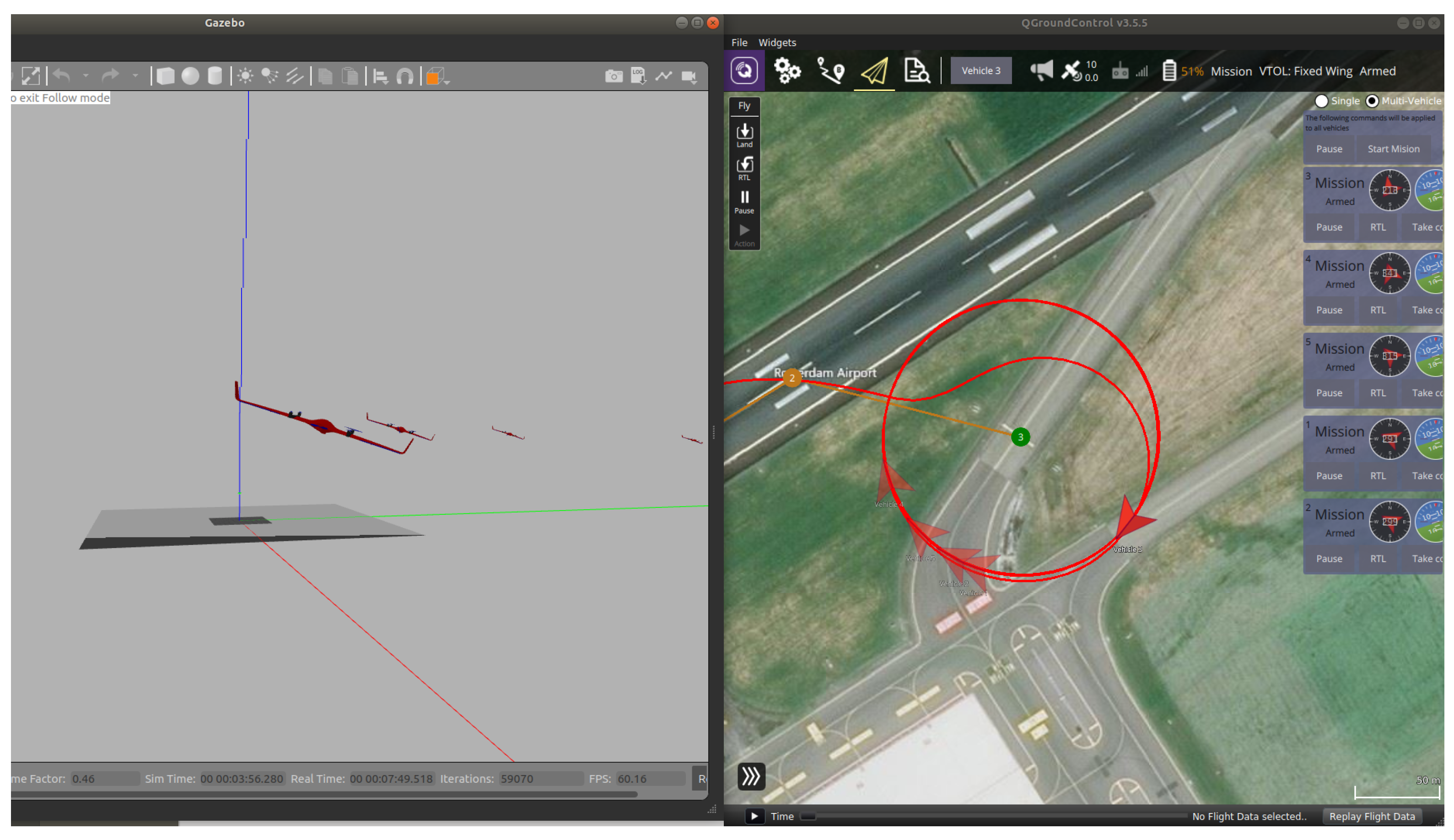Expand the undo history dropdown arrow
This screenshot has width=1454, height=840.
coord(86,76)
